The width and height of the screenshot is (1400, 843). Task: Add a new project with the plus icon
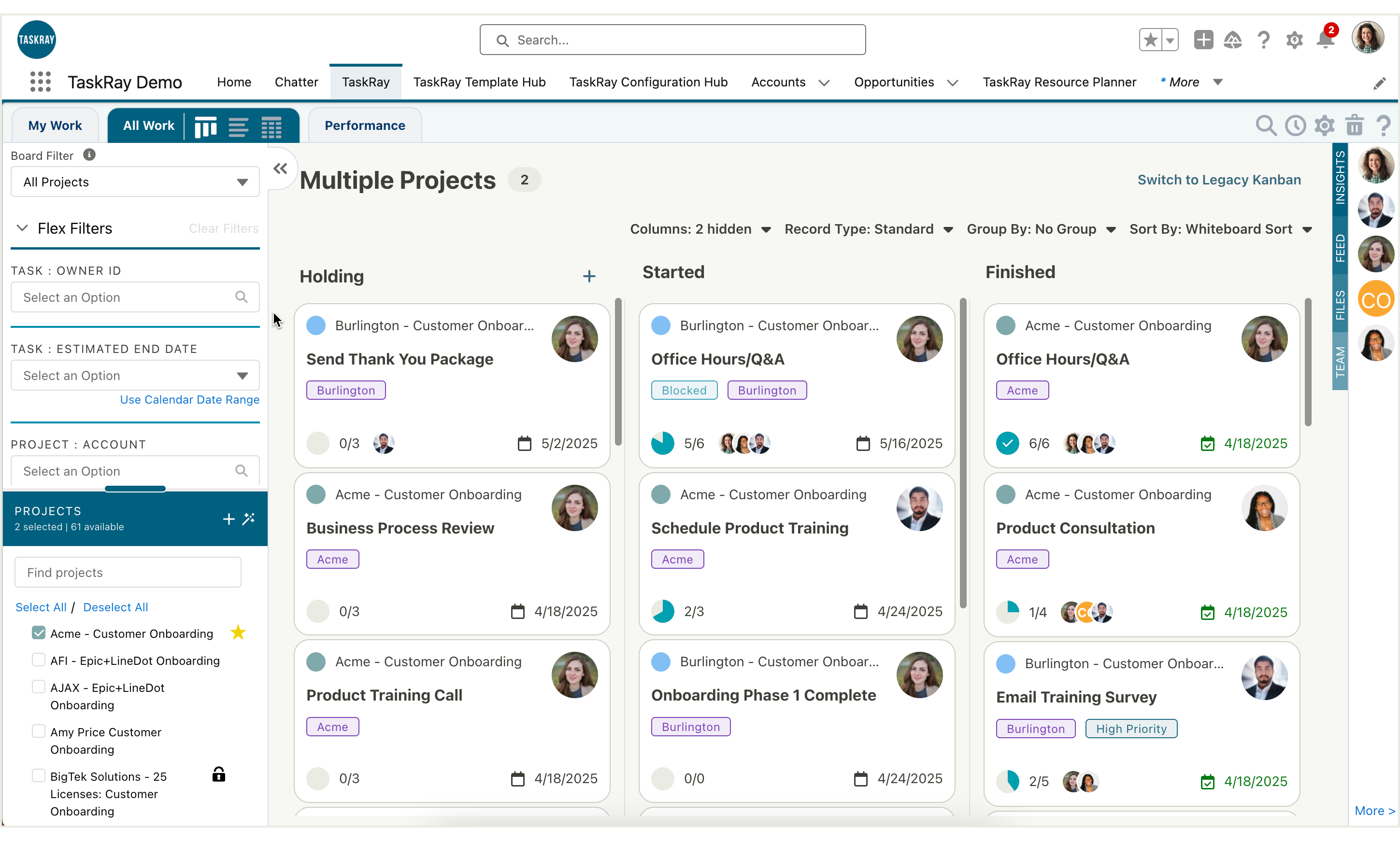pos(229,519)
